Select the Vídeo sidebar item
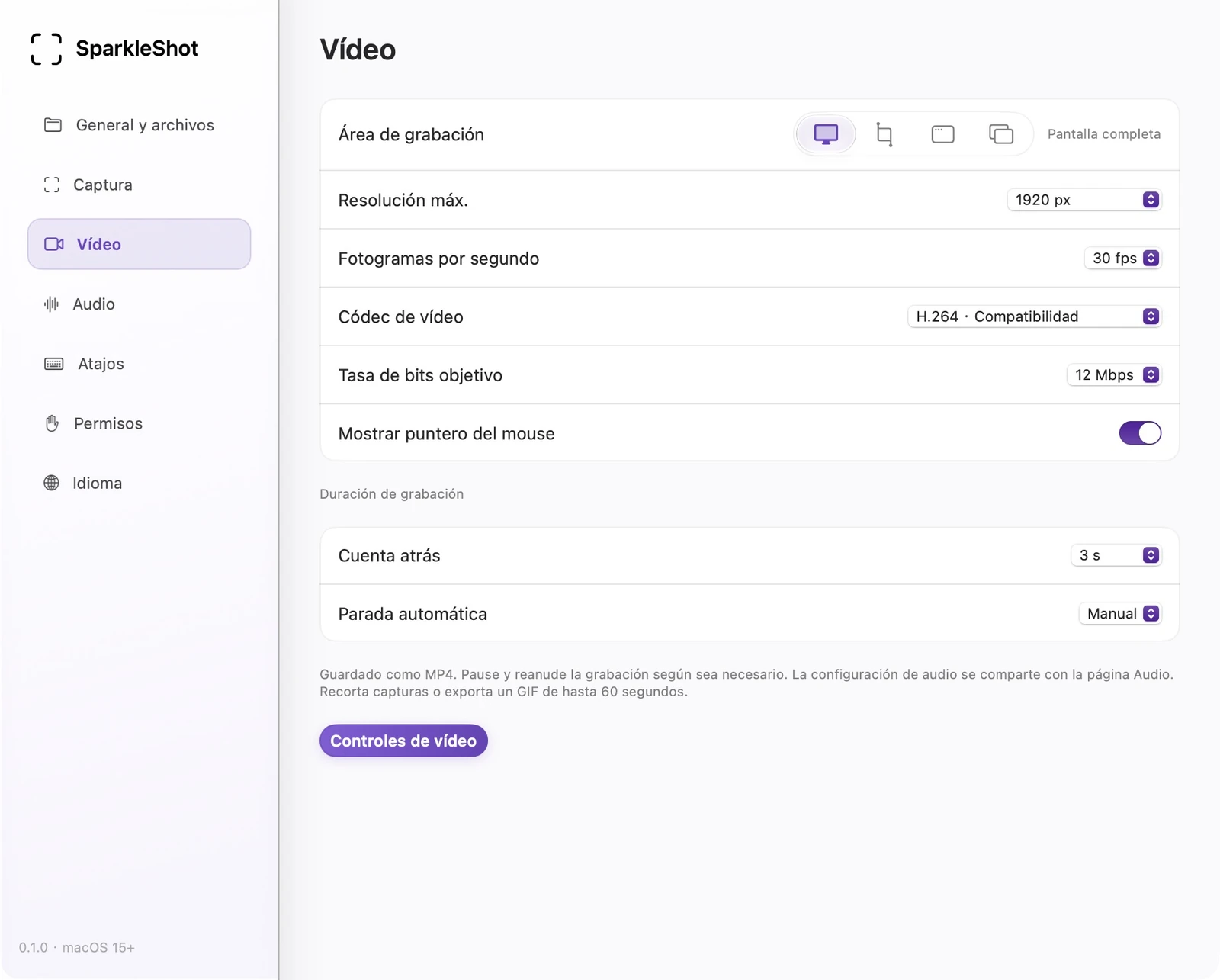The image size is (1220, 980). (x=139, y=244)
